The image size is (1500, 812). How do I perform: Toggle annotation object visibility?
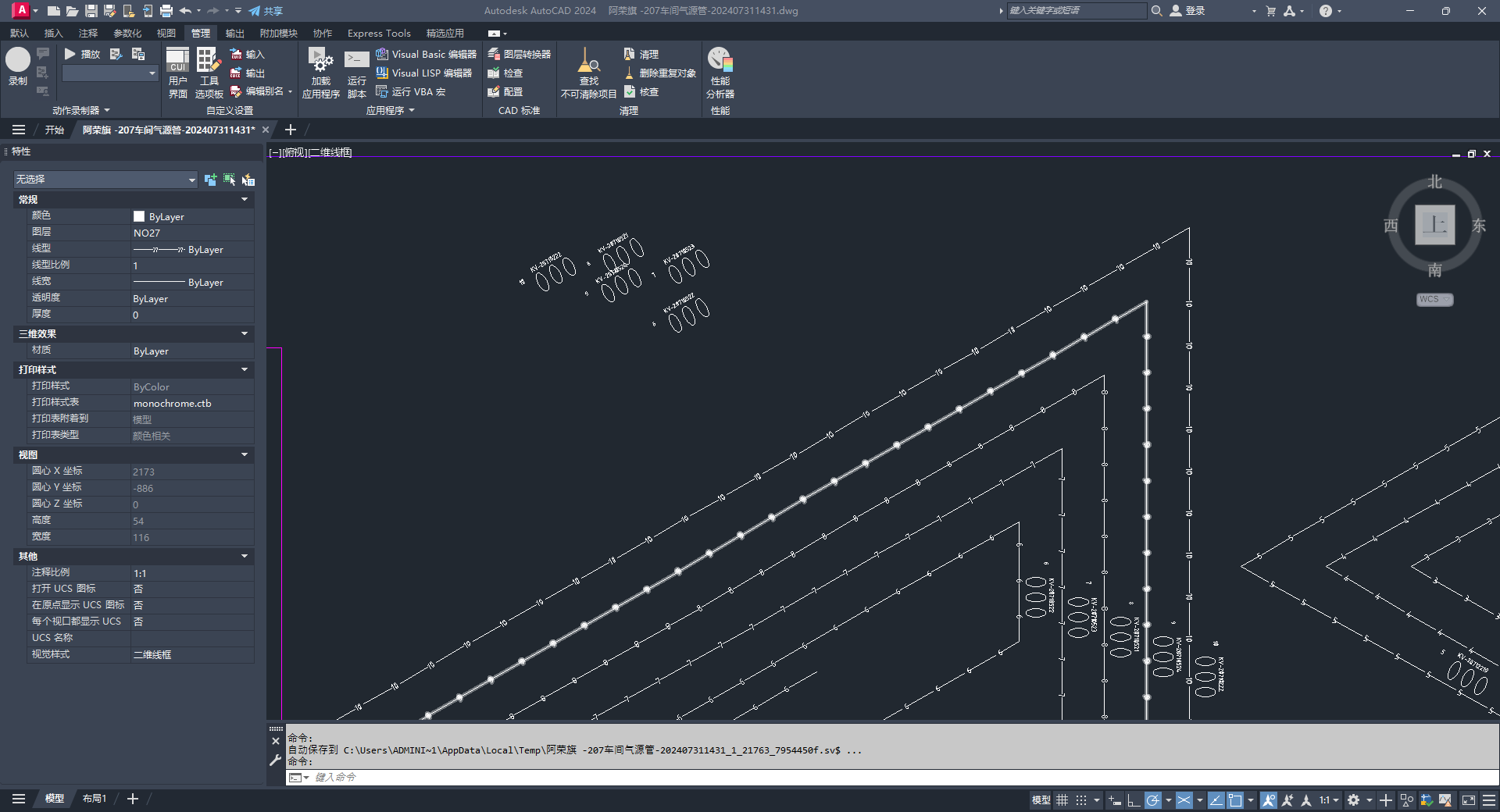[1268, 800]
